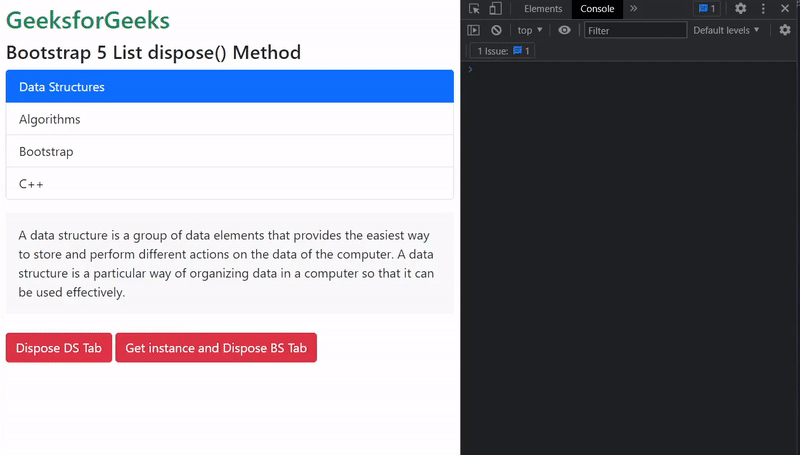The image size is (800, 455).
Task: Show the console sidebar panel
Action: [x=474, y=30]
